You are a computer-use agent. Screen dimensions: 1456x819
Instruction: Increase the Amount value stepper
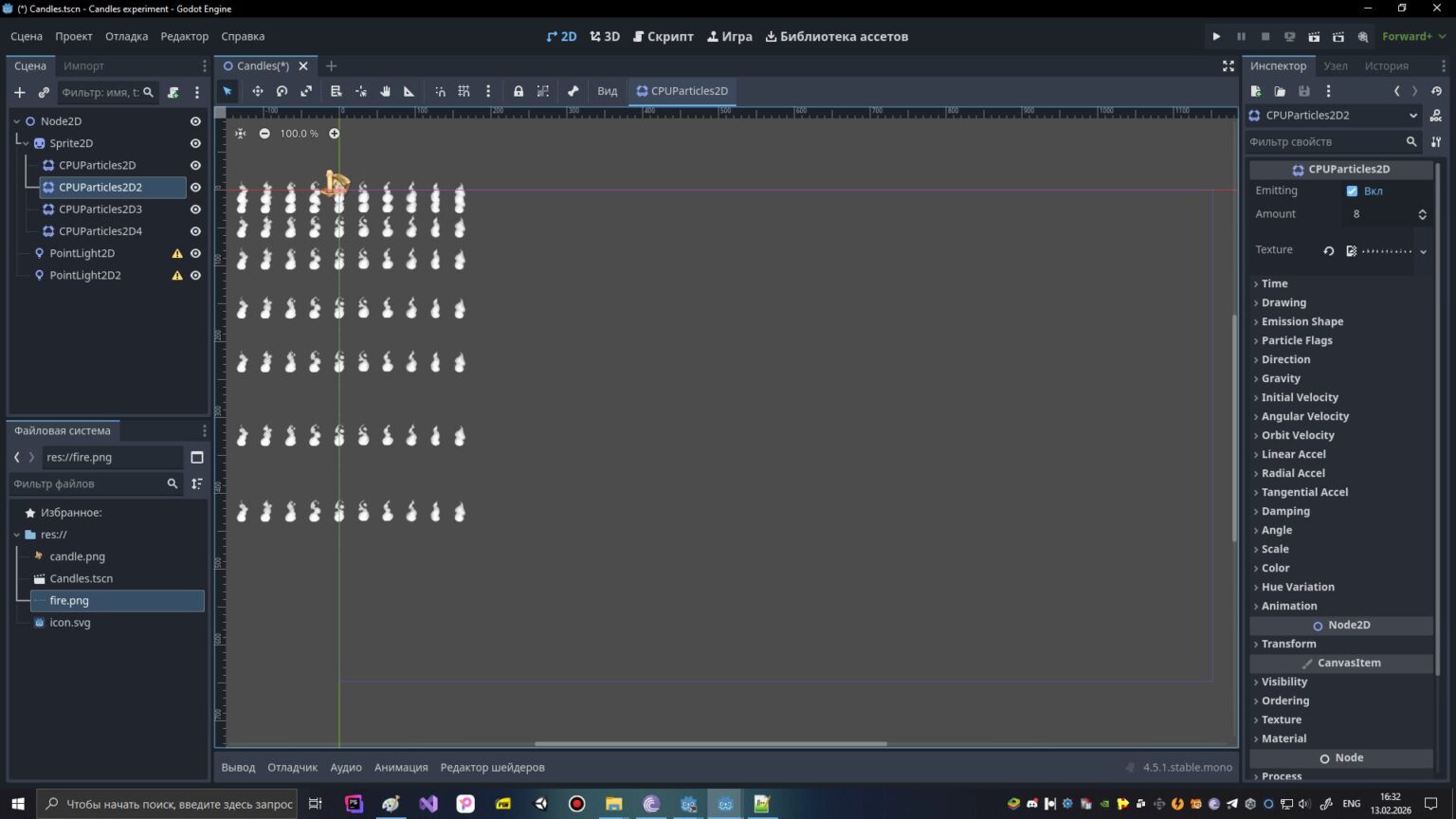pyautogui.click(x=1422, y=210)
